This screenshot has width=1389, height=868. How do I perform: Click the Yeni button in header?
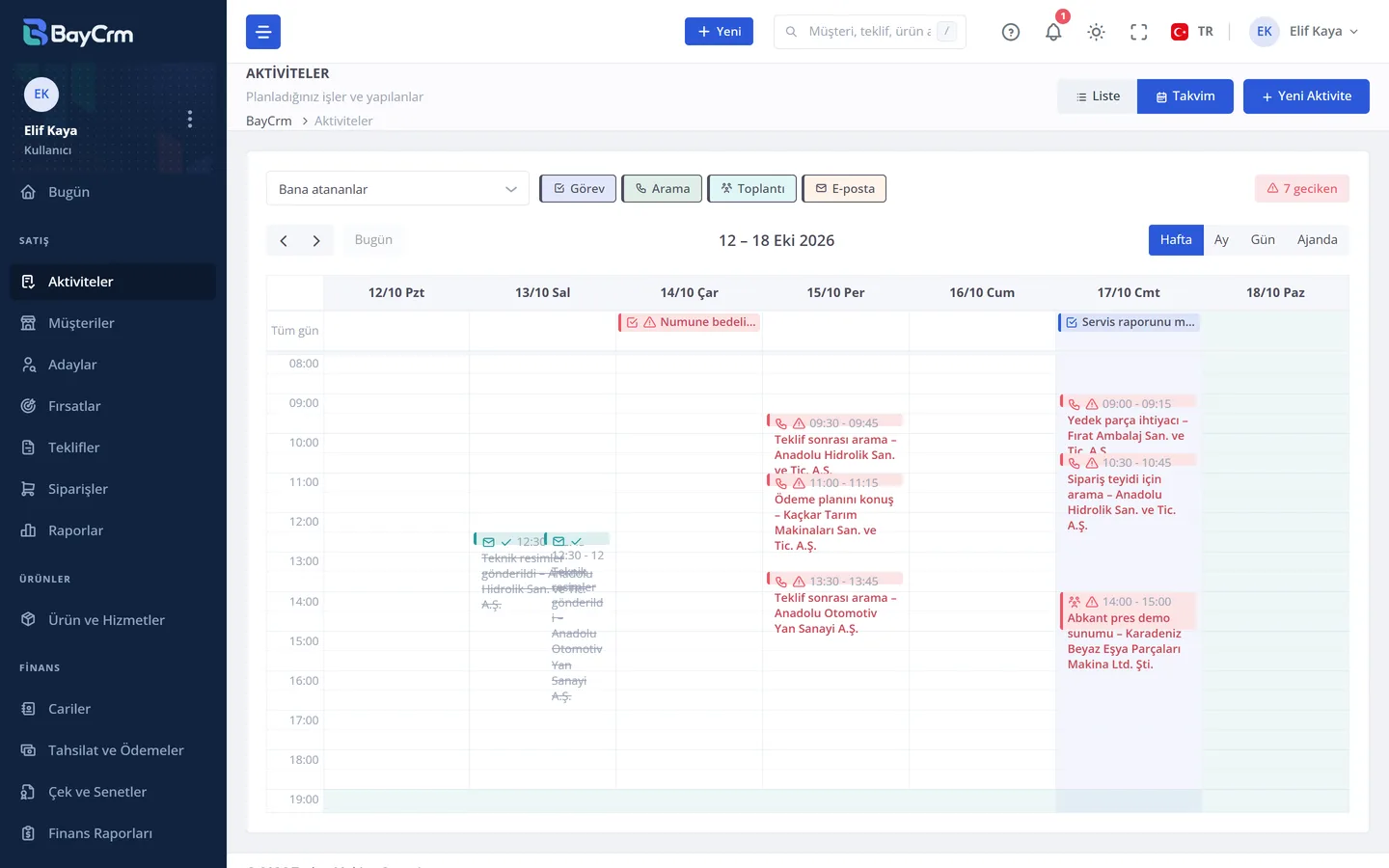pos(719,32)
